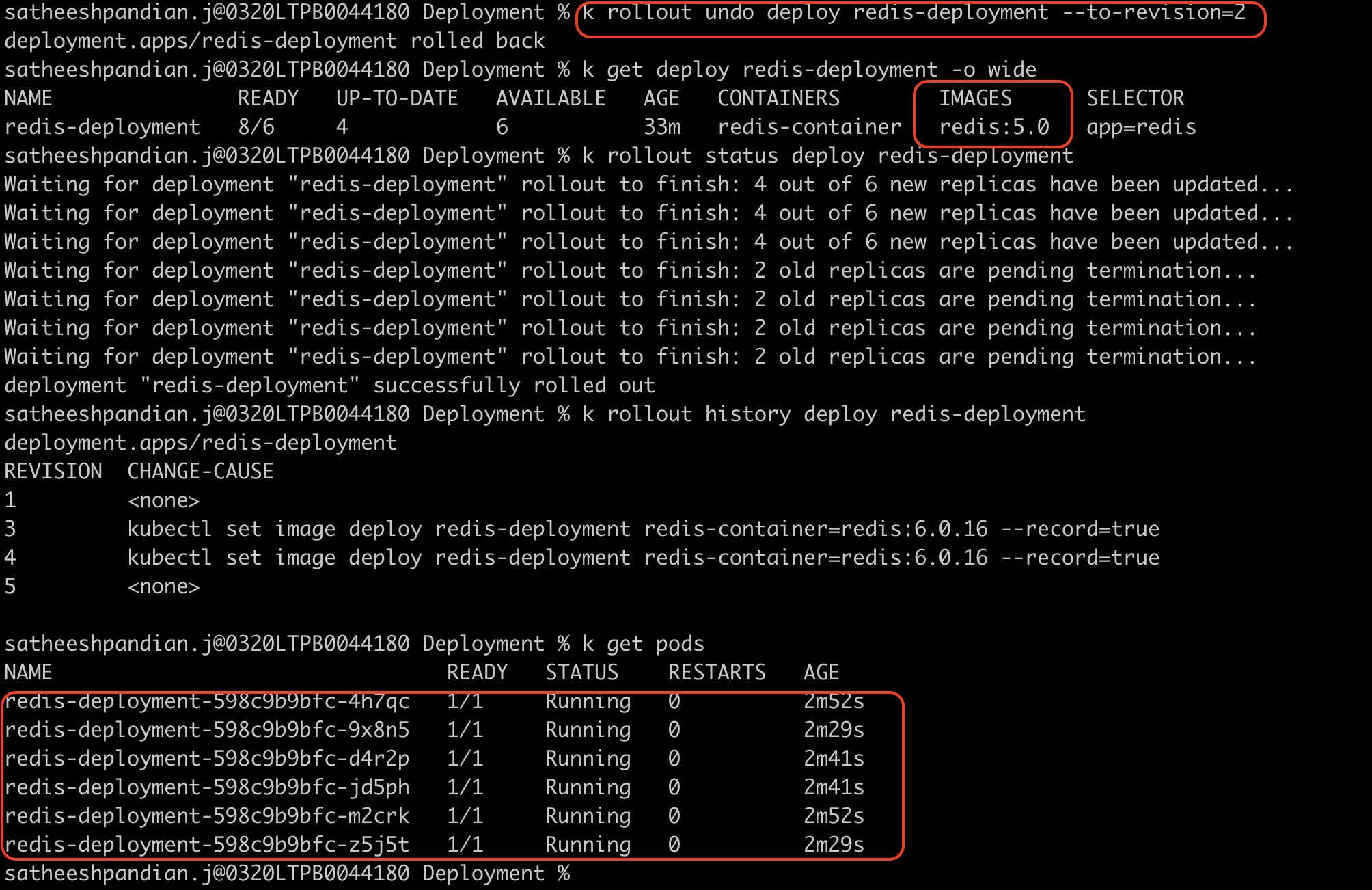Click the READY value 8/6
Viewport: 1372px width, 890px height.
[x=256, y=127]
